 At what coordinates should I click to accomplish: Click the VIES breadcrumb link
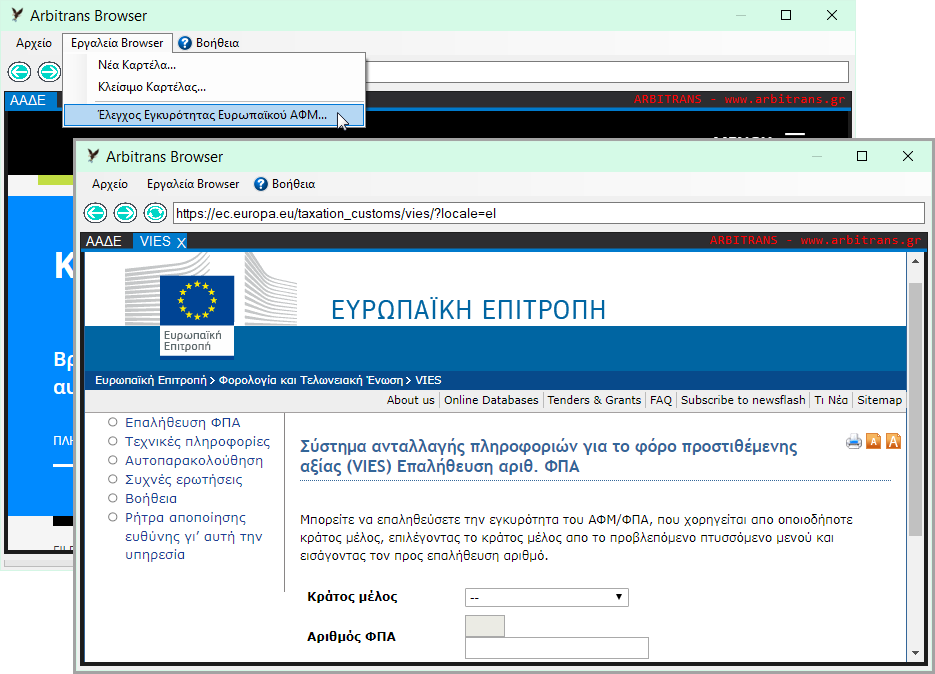(428, 380)
